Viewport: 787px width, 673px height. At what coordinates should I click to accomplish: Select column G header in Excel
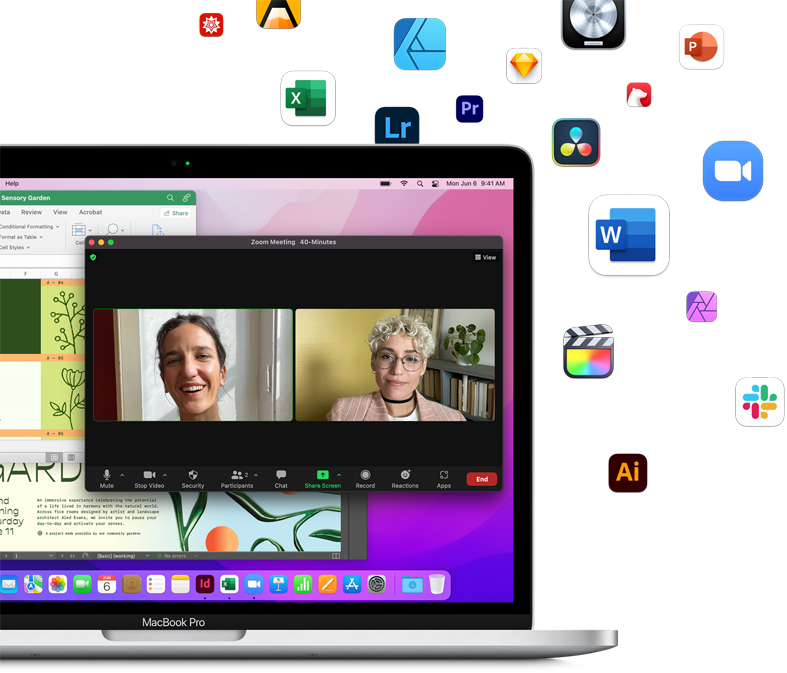pyautogui.click(x=56, y=274)
